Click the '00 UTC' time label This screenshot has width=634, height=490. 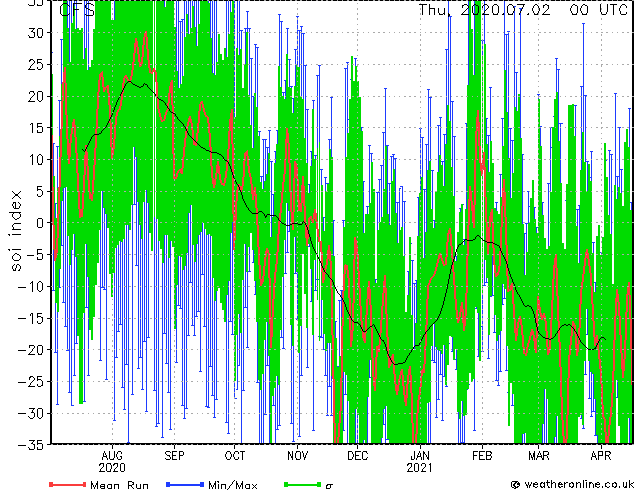coord(598,10)
